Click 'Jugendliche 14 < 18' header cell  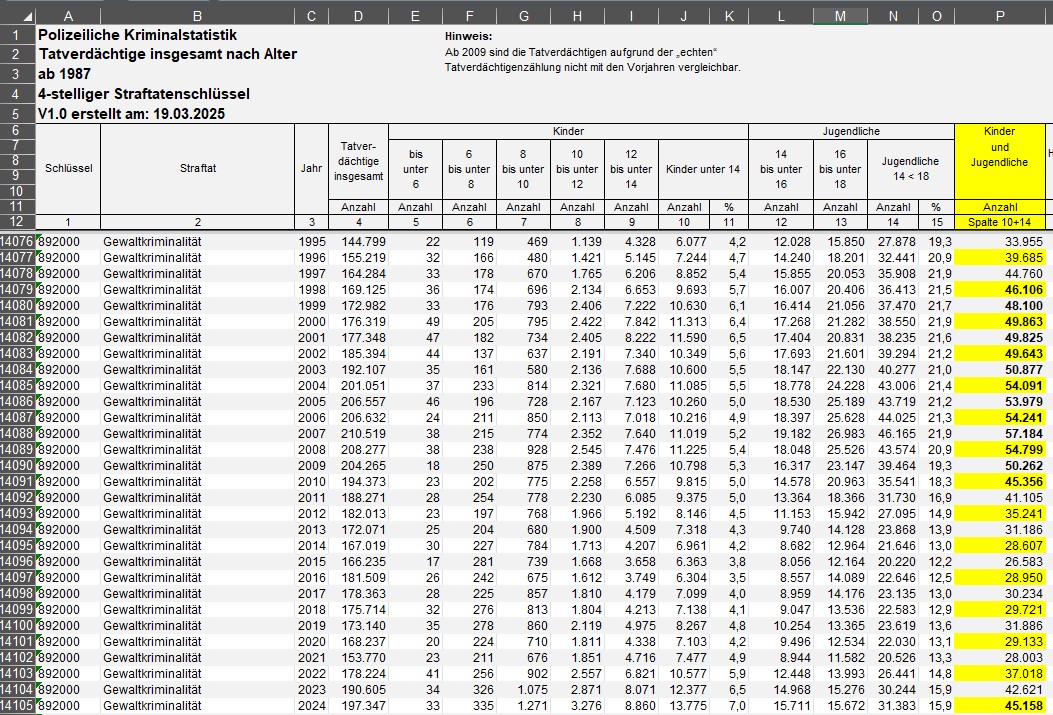coord(910,169)
